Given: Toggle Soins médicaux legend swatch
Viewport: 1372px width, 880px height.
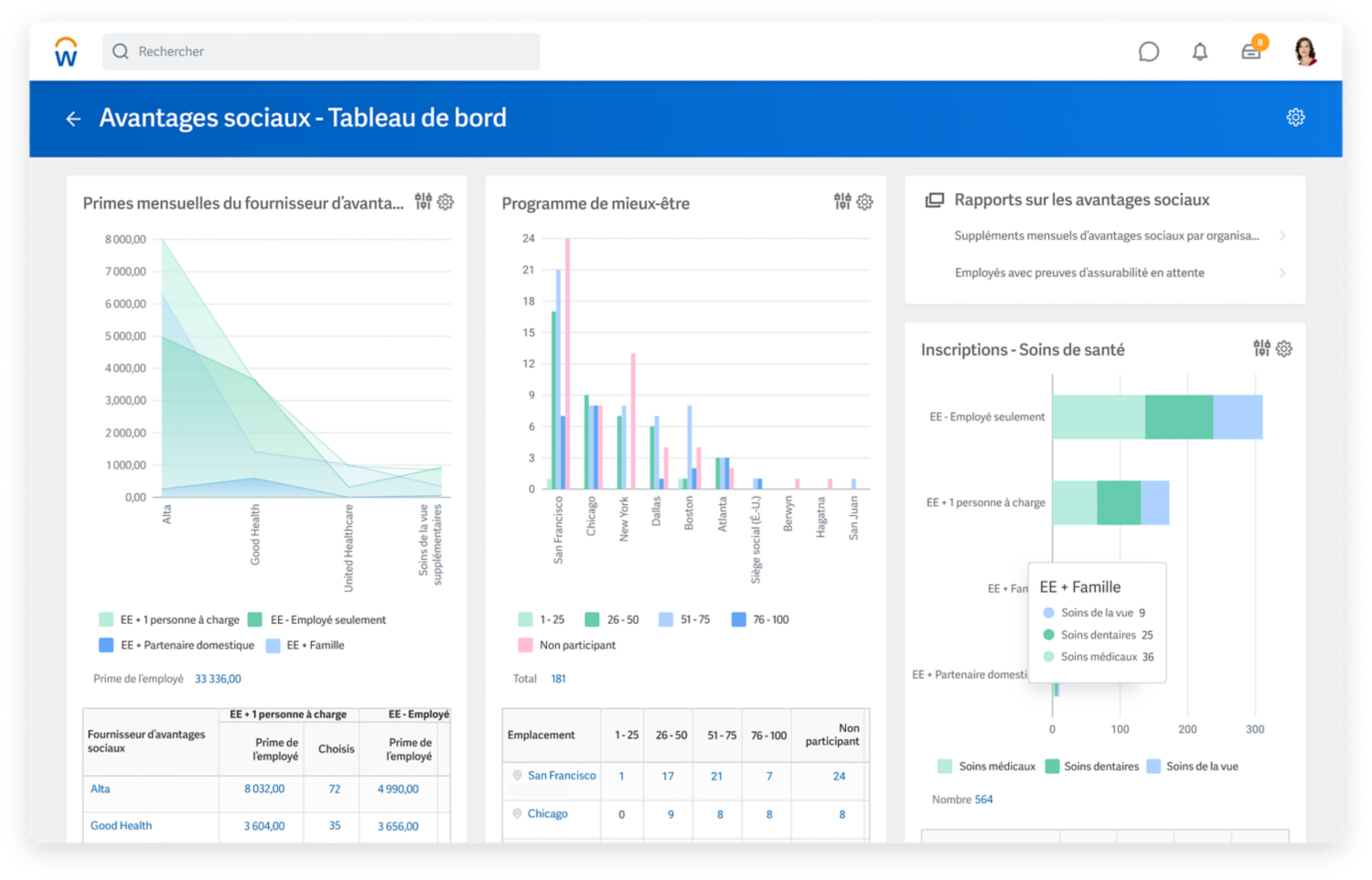Looking at the screenshot, I should pos(946,767).
